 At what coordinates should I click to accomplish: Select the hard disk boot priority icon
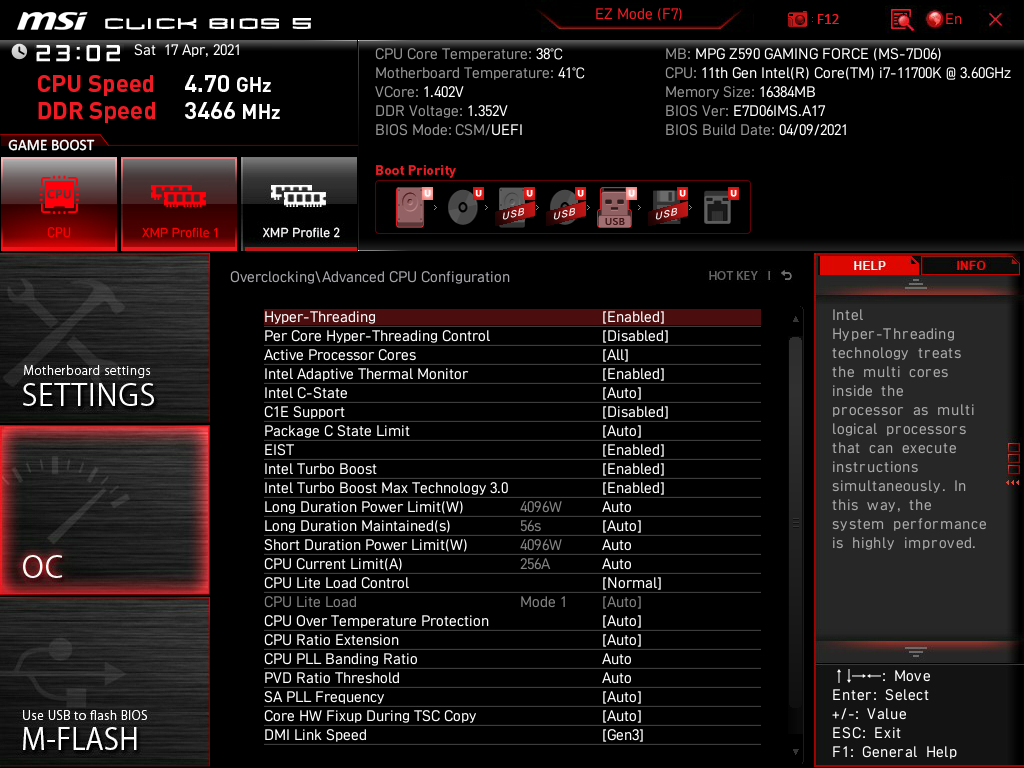coord(411,207)
